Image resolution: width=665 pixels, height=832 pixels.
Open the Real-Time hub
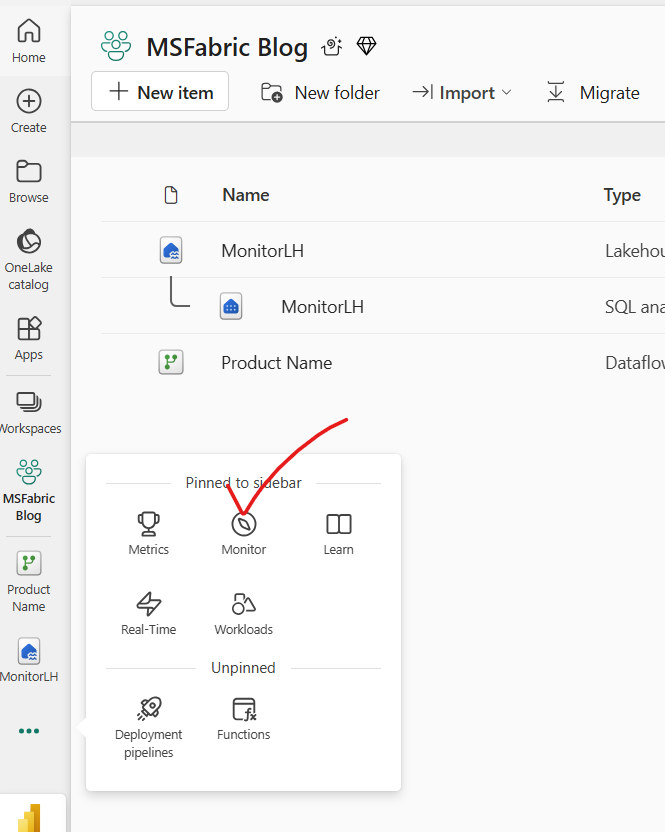click(x=149, y=613)
